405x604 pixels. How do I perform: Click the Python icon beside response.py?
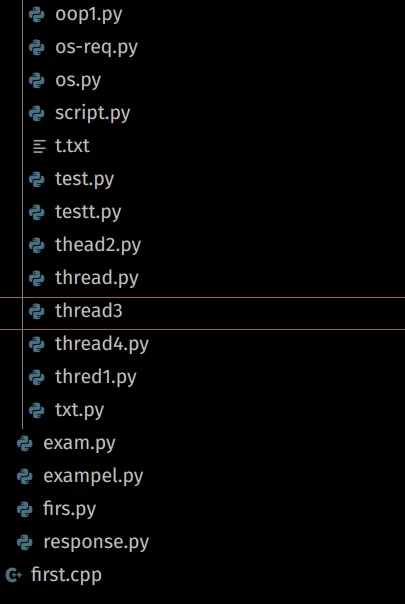(25, 542)
